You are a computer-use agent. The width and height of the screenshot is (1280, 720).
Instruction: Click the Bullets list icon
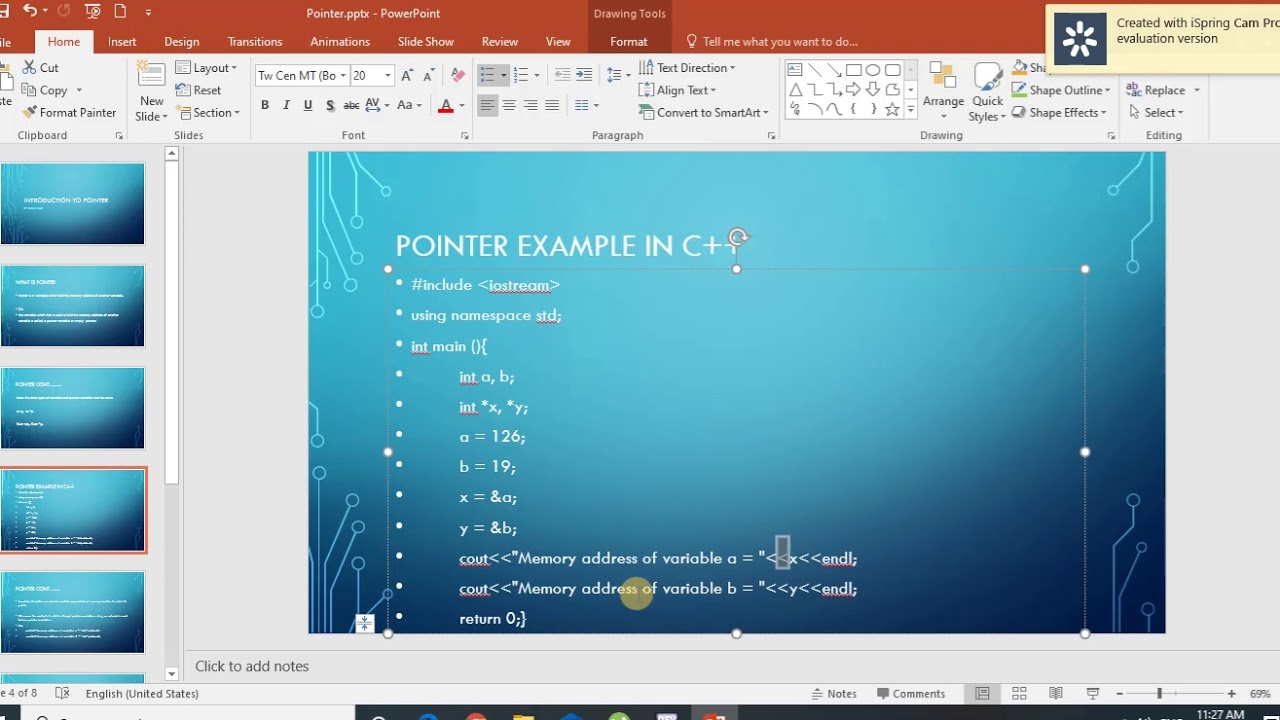click(487, 75)
